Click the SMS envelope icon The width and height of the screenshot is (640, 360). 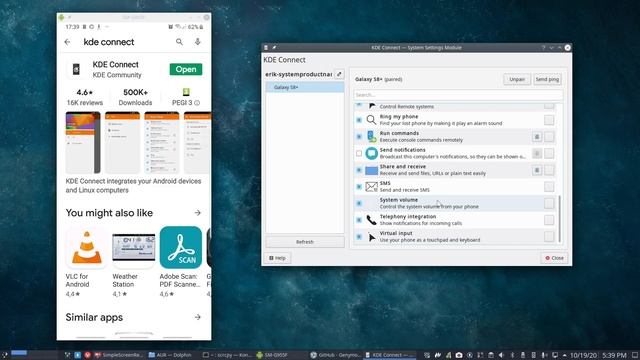371,187
